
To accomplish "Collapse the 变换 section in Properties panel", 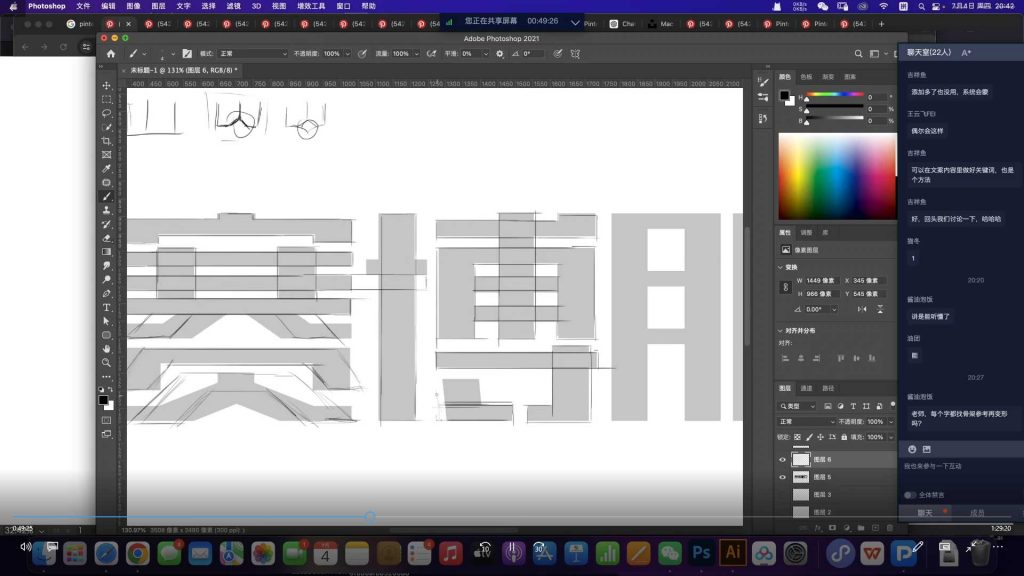I will pyautogui.click(x=782, y=267).
